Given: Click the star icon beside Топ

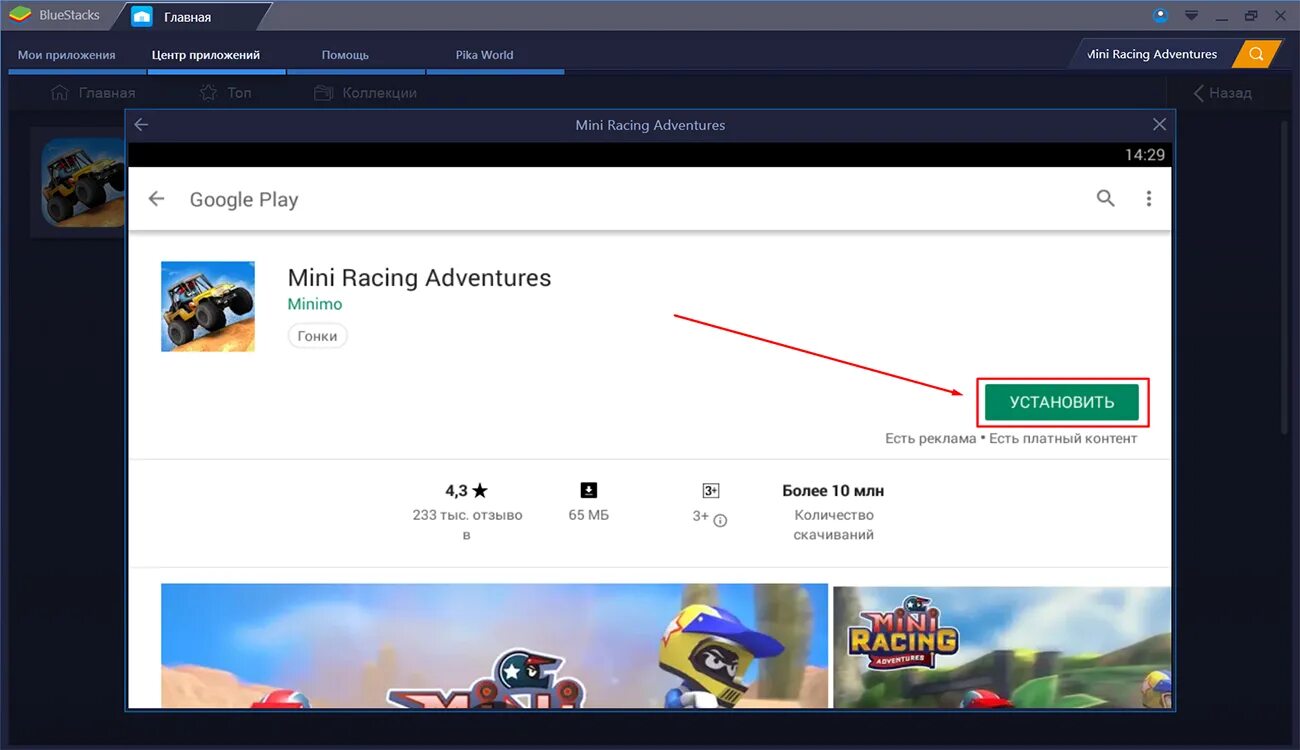Looking at the screenshot, I should point(208,93).
